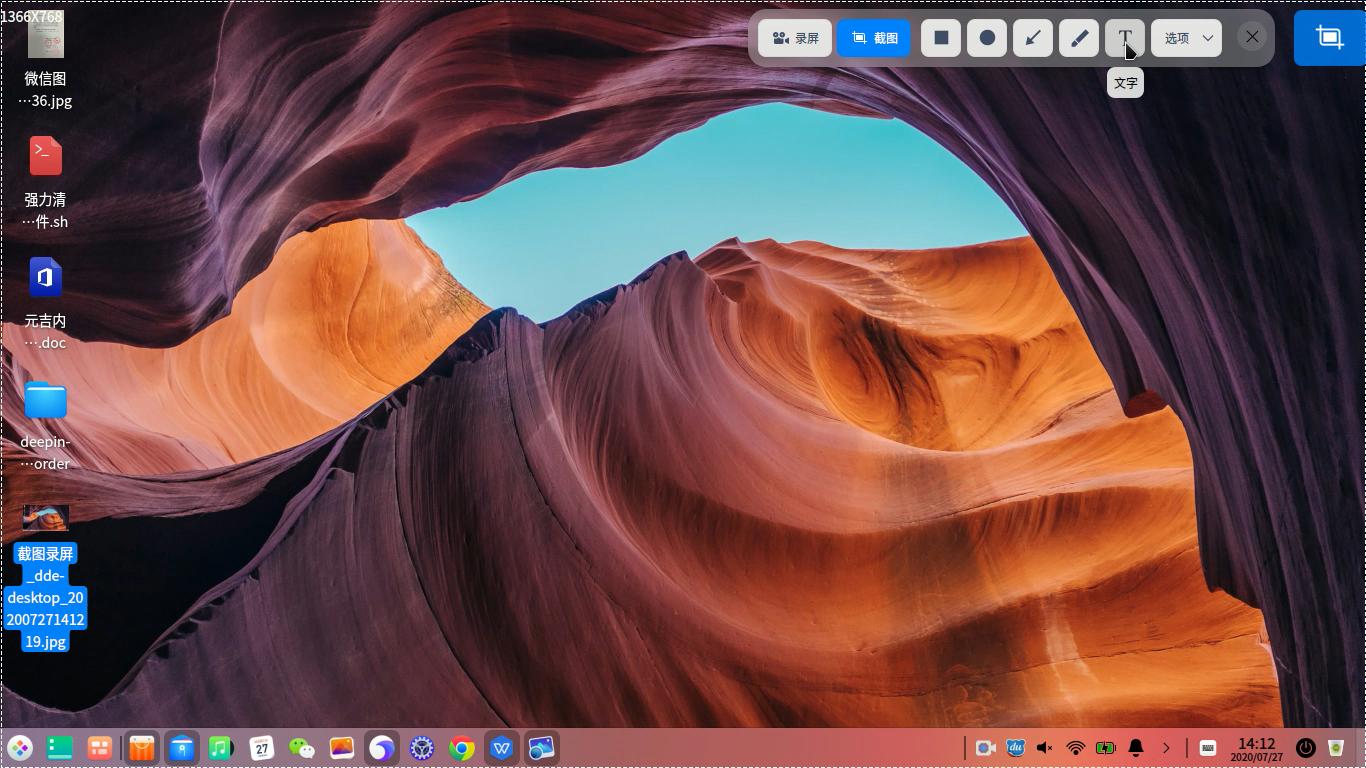The width and height of the screenshot is (1366, 768).
Task: Select the rectangle drawing tool
Action: coord(941,38)
